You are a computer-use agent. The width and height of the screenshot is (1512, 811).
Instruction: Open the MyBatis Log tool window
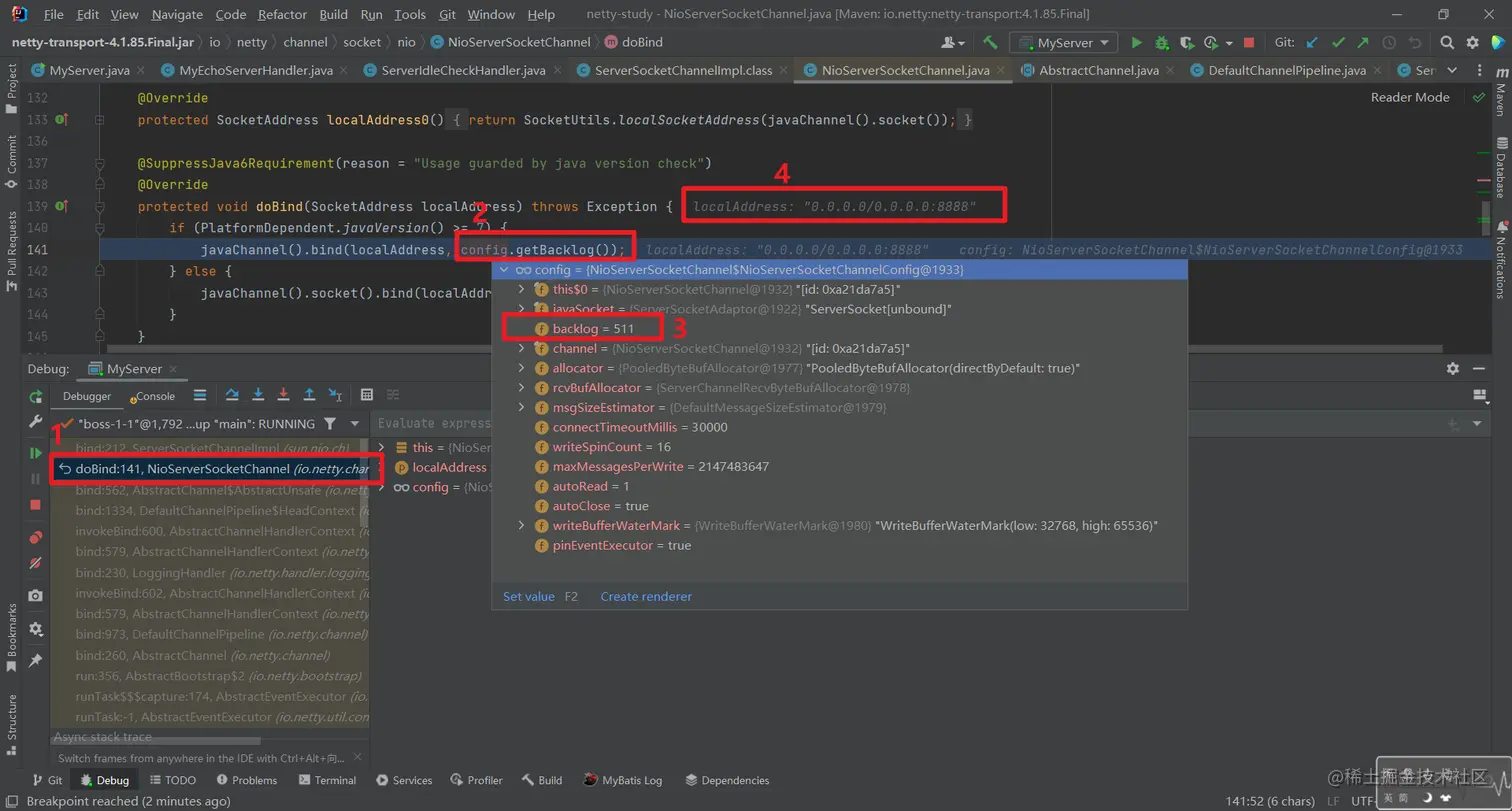[x=624, y=780]
